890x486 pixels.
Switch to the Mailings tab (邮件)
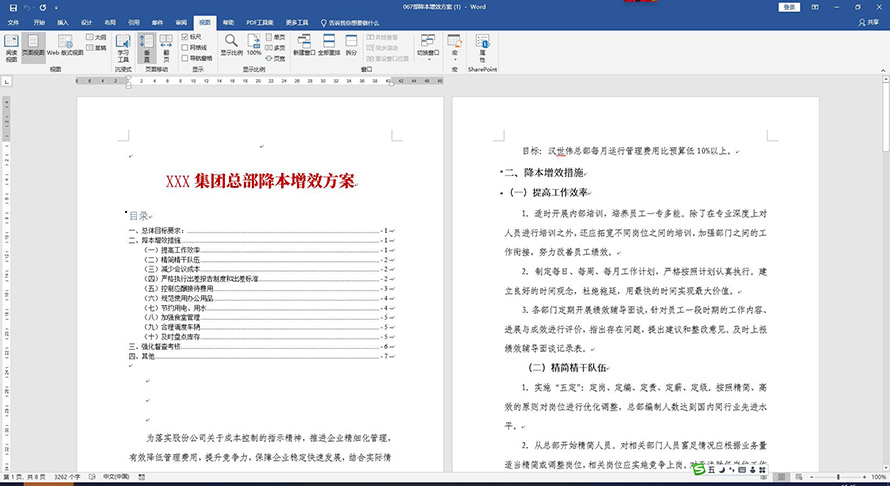[157, 23]
